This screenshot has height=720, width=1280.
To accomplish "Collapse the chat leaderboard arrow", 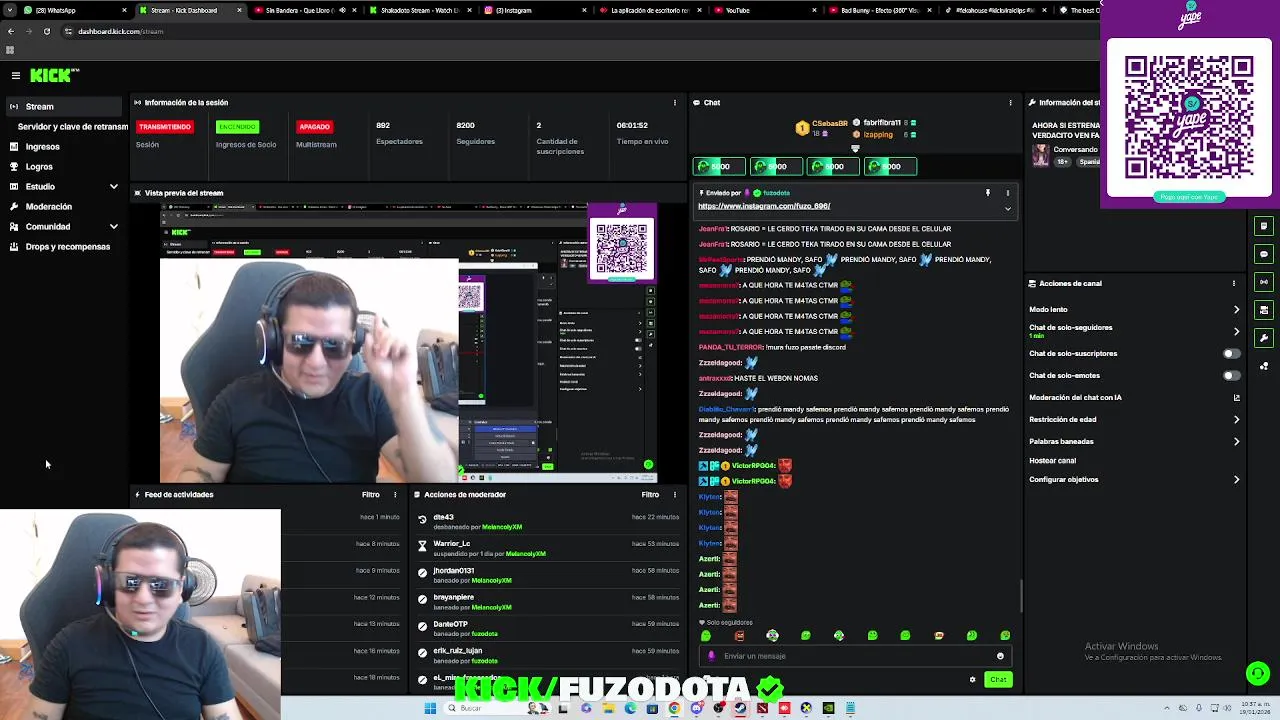I will pyautogui.click(x=855, y=149).
